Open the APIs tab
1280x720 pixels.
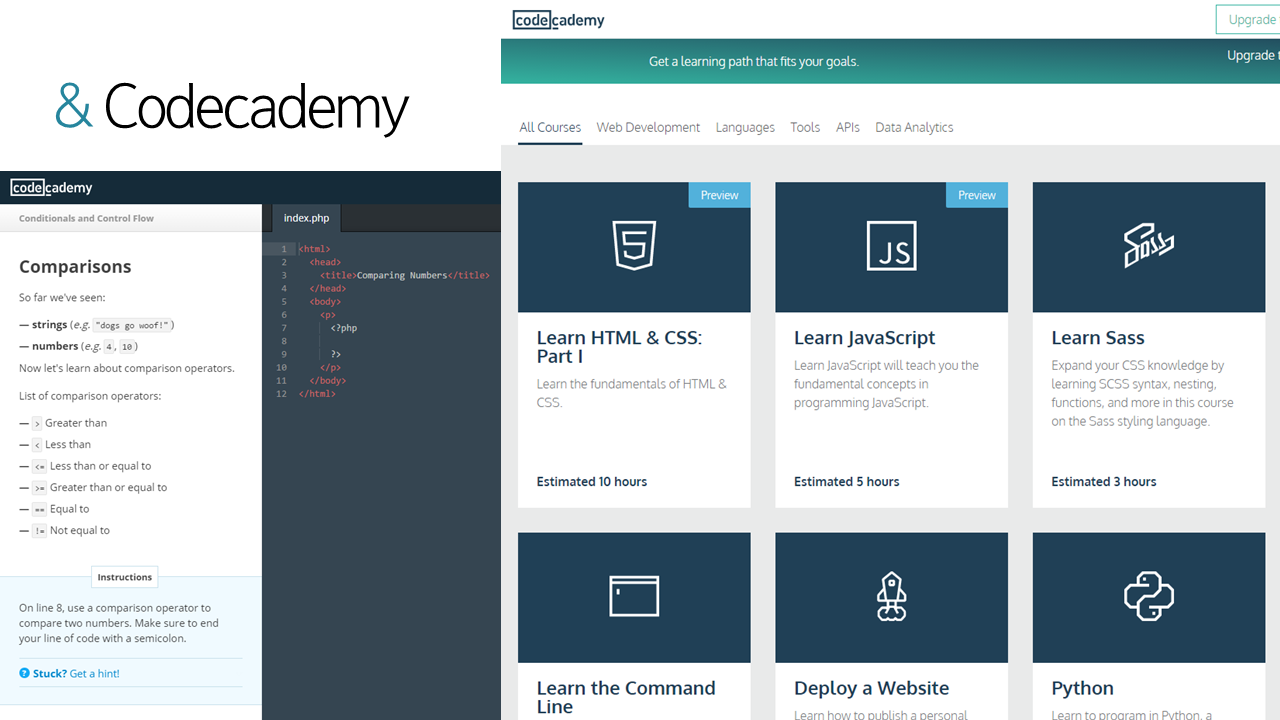[x=848, y=127]
